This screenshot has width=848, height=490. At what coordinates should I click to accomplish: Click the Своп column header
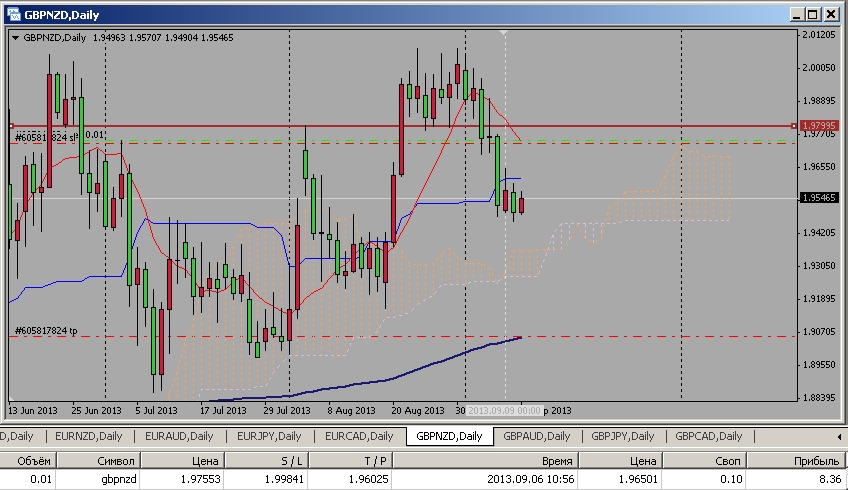pyautogui.click(x=705, y=461)
